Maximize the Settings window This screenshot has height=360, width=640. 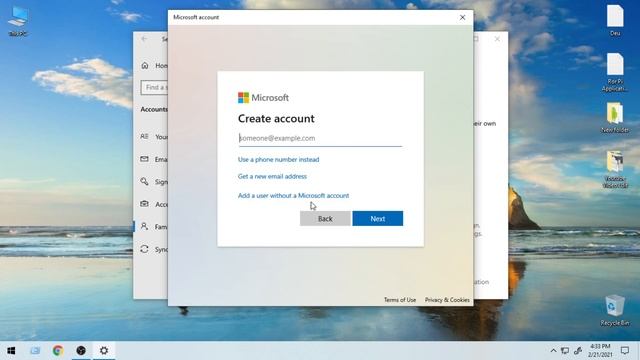476,39
